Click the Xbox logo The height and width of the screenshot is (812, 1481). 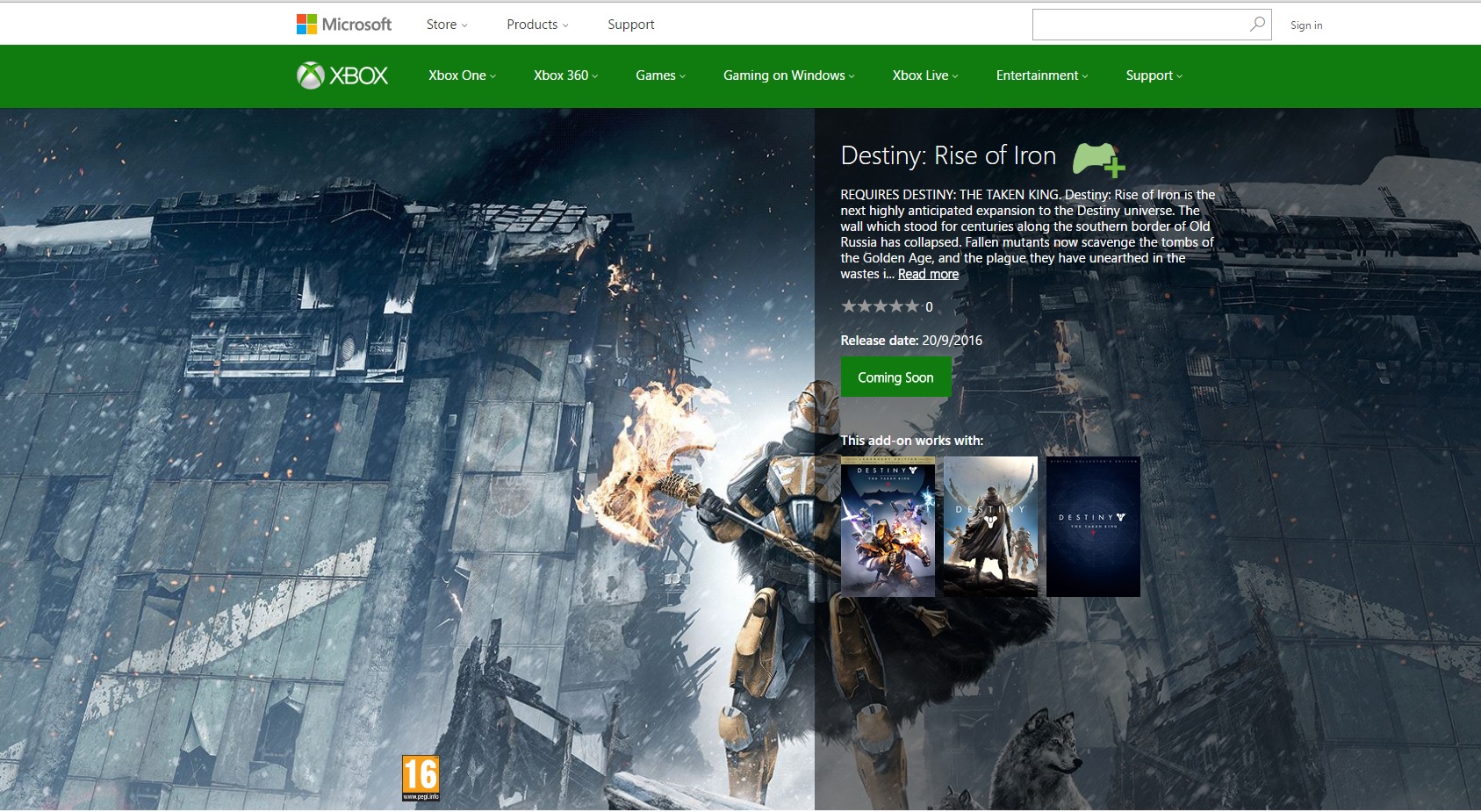click(x=342, y=75)
